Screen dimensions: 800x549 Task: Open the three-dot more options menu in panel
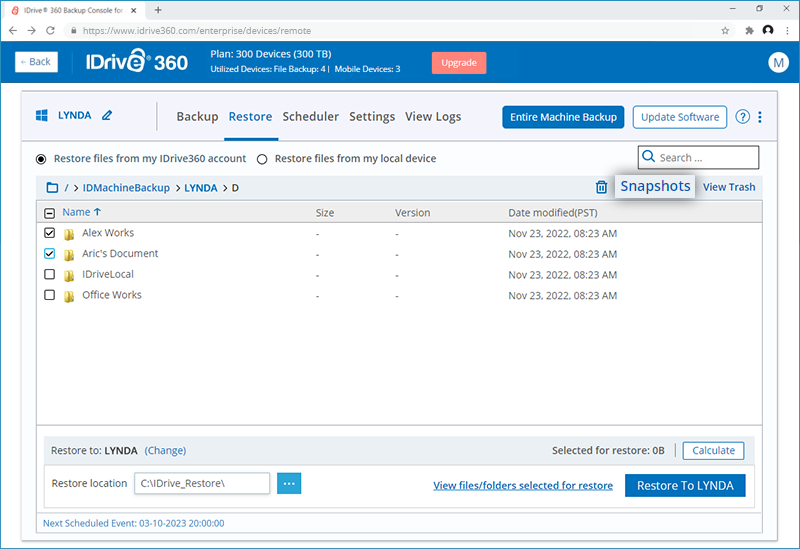click(x=760, y=117)
